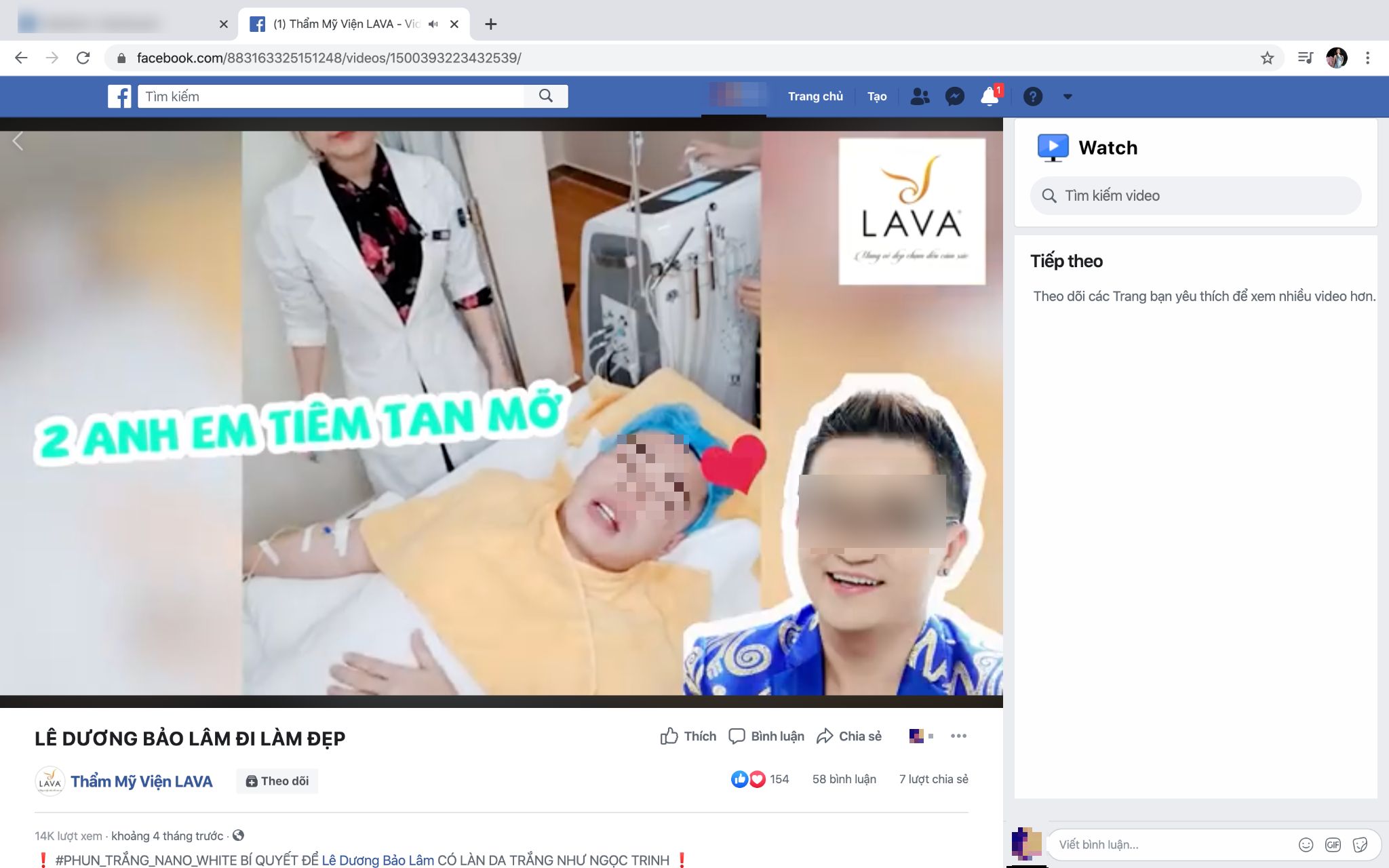Click the 14K lượt xem text

(69, 836)
